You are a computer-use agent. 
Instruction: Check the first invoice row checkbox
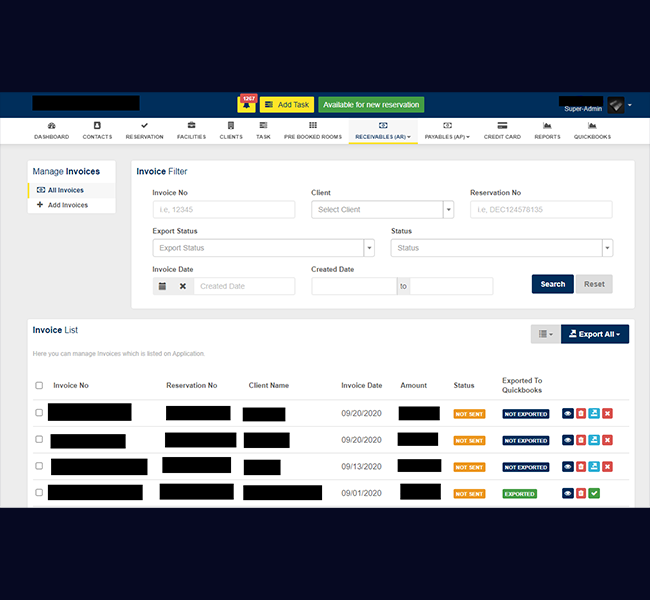pyautogui.click(x=39, y=413)
